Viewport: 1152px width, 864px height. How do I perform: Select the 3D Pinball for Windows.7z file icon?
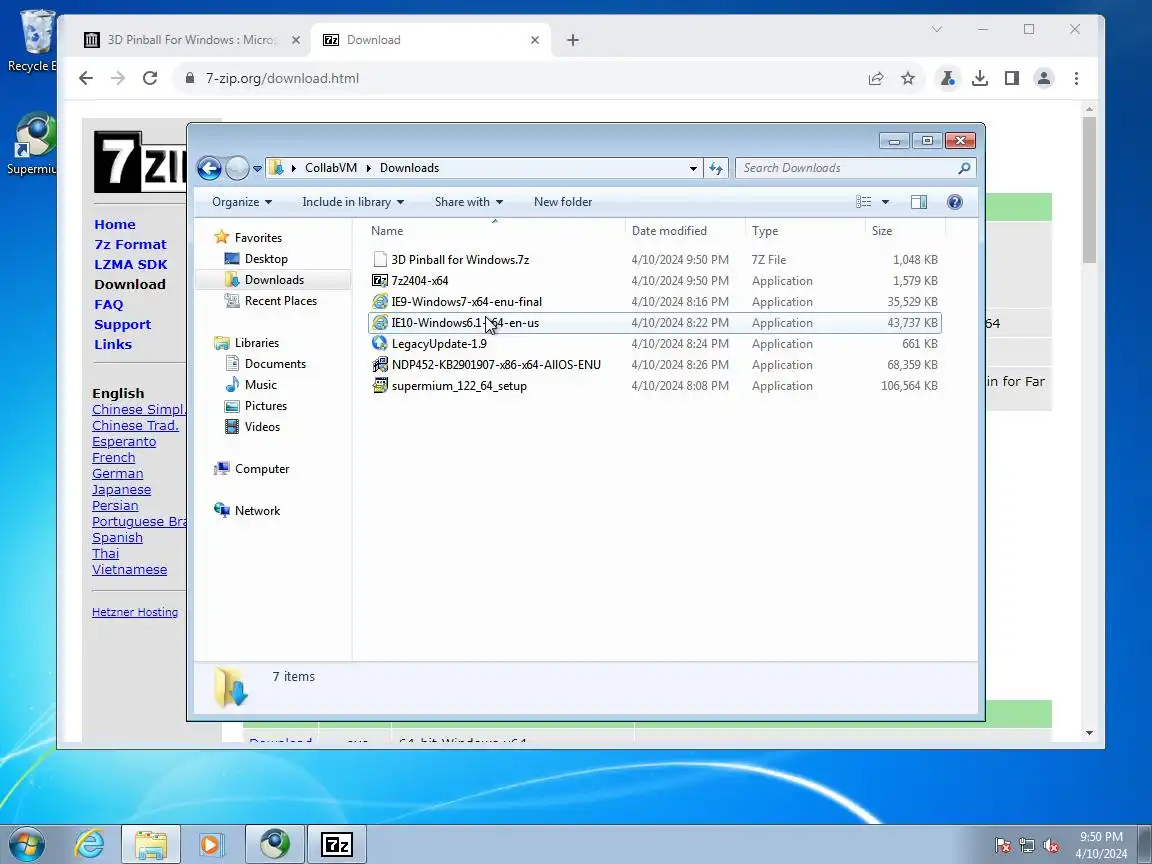[380, 259]
